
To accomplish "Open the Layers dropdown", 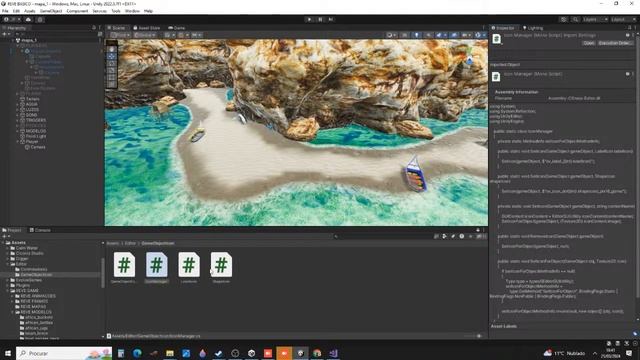I will click(595, 19).
